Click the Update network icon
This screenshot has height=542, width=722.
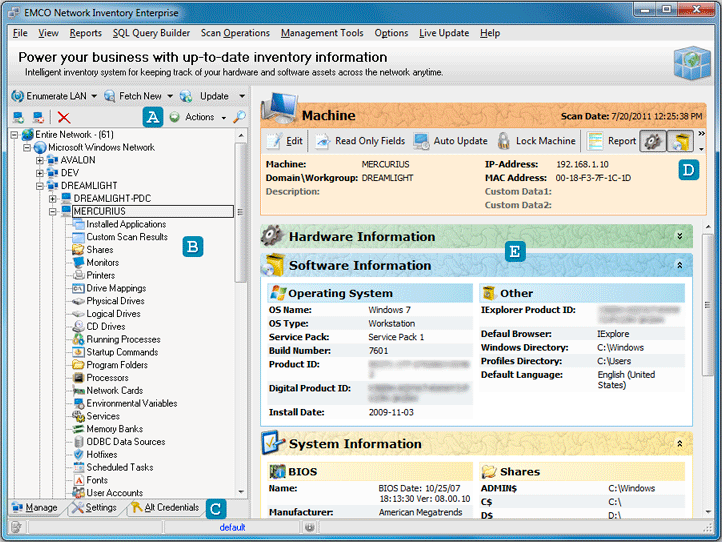(186, 96)
